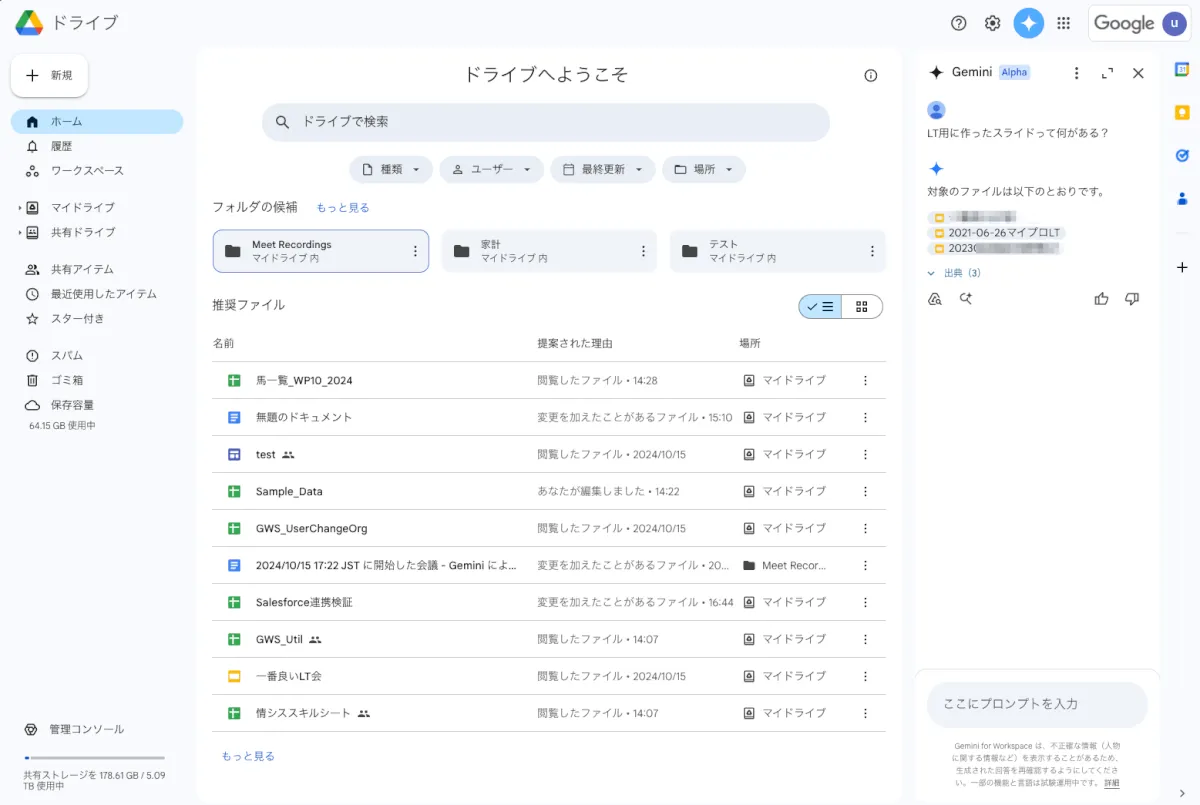Open ゴミ箱 in the sidebar
This screenshot has width=1200, height=805.
67,380
